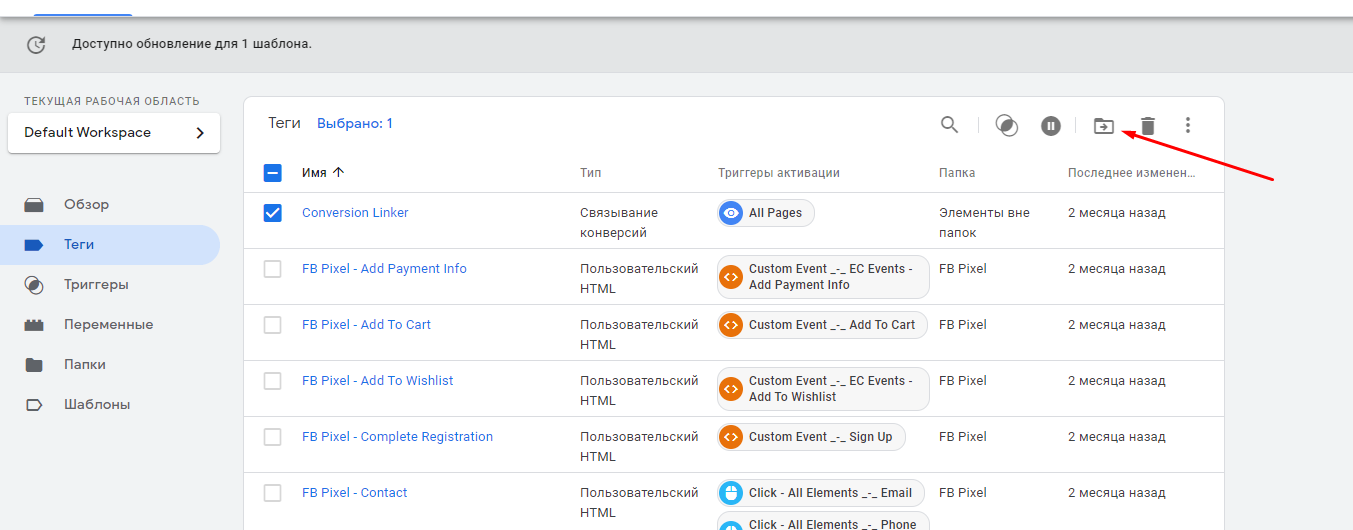The height and width of the screenshot is (530, 1353).
Task: Open the FB Pixel - Add Payment Info tag
Action: pos(384,269)
